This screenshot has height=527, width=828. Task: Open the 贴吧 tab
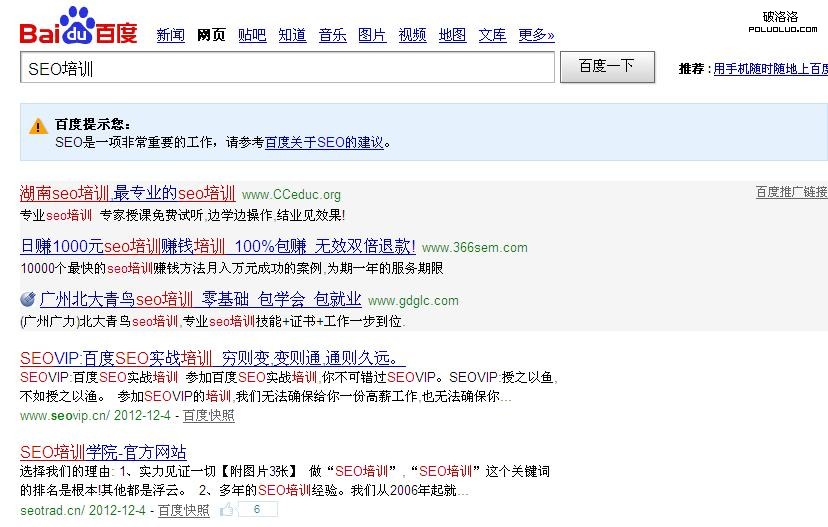click(x=252, y=35)
